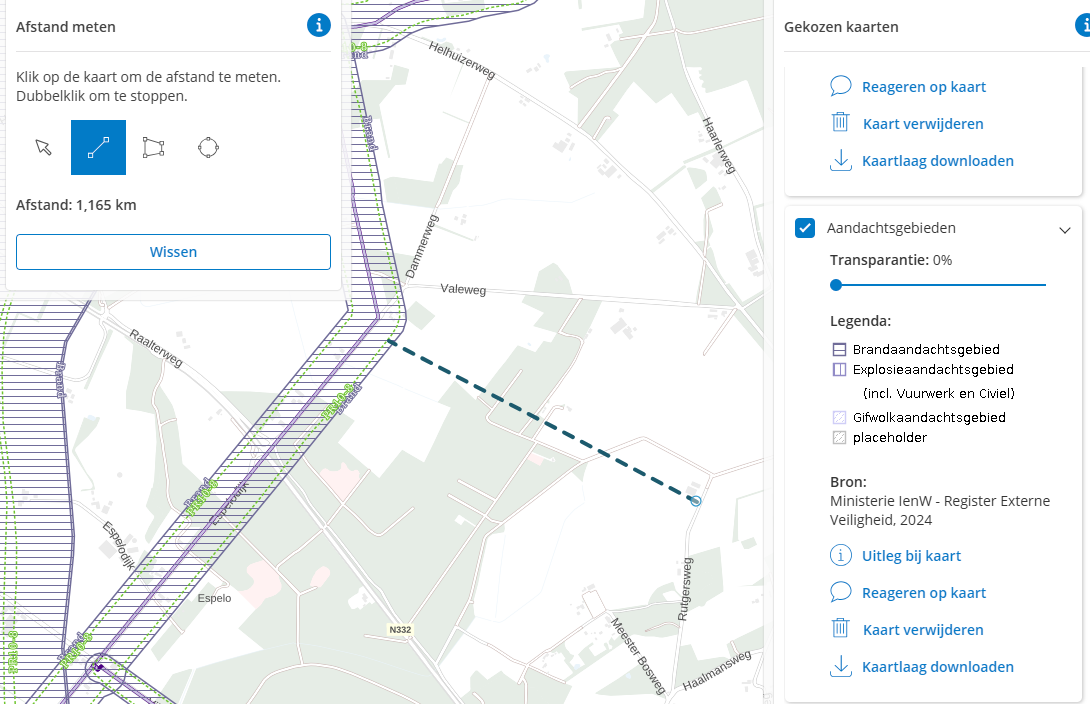Screen dimensions: 1090x704
Task: Uncheck the Aandachtsgebieden layer checkbox
Action: tap(805, 228)
